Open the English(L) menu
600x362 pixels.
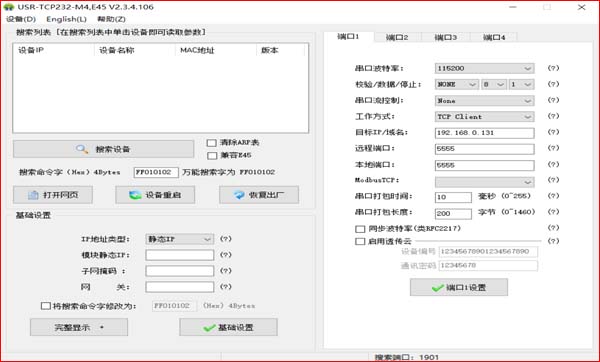(x=66, y=19)
